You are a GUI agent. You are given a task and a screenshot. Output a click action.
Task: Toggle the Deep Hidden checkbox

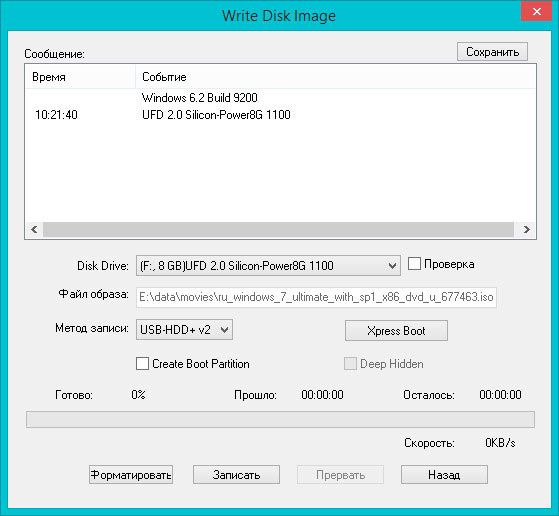[350, 364]
